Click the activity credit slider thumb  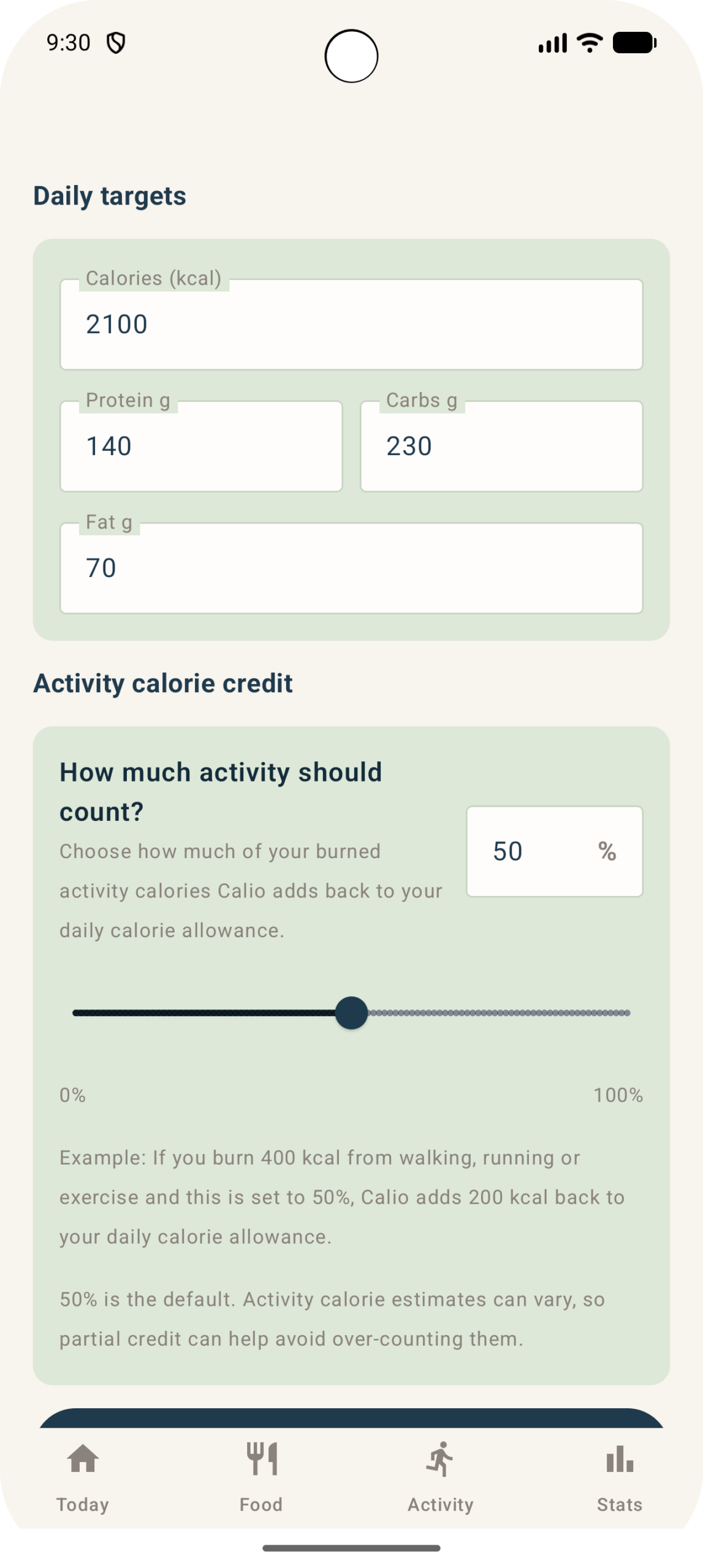tap(351, 1012)
